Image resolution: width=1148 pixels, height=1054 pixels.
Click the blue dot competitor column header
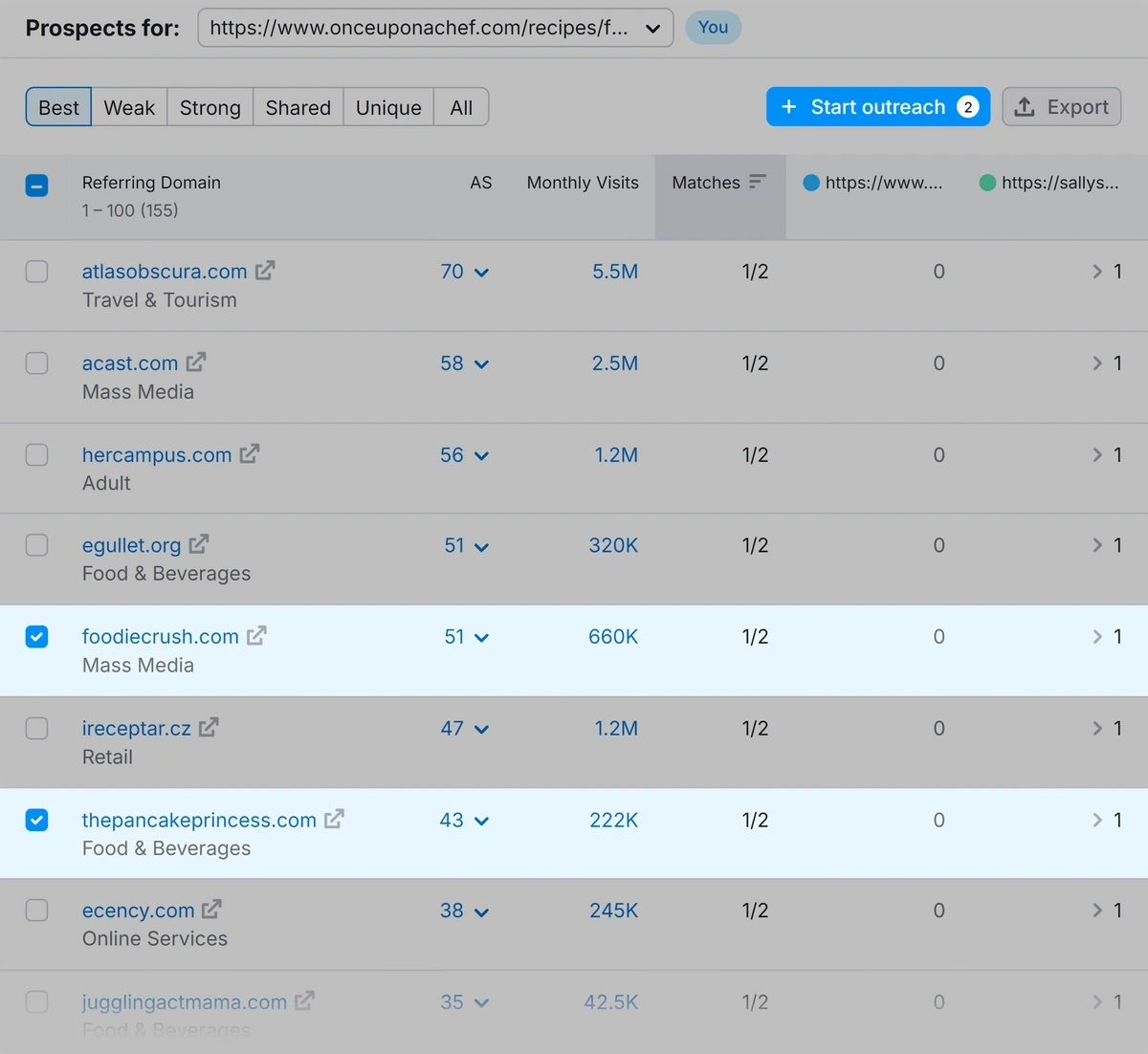pos(872,183)
